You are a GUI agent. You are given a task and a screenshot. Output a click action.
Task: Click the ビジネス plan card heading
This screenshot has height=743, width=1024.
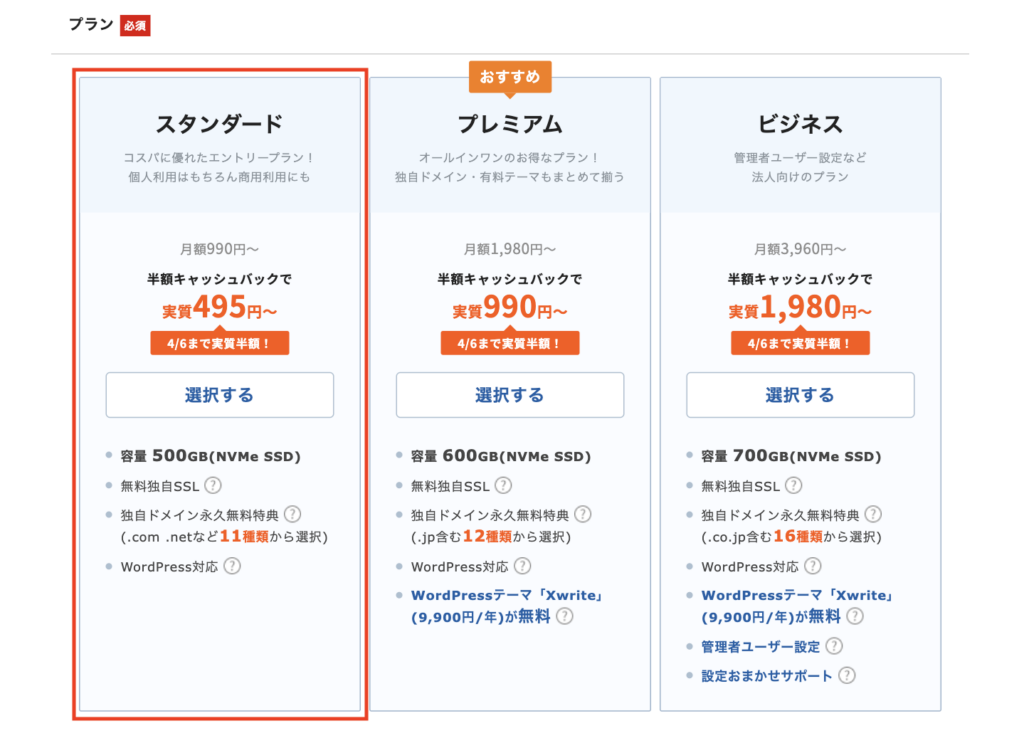tap(800, 124)
